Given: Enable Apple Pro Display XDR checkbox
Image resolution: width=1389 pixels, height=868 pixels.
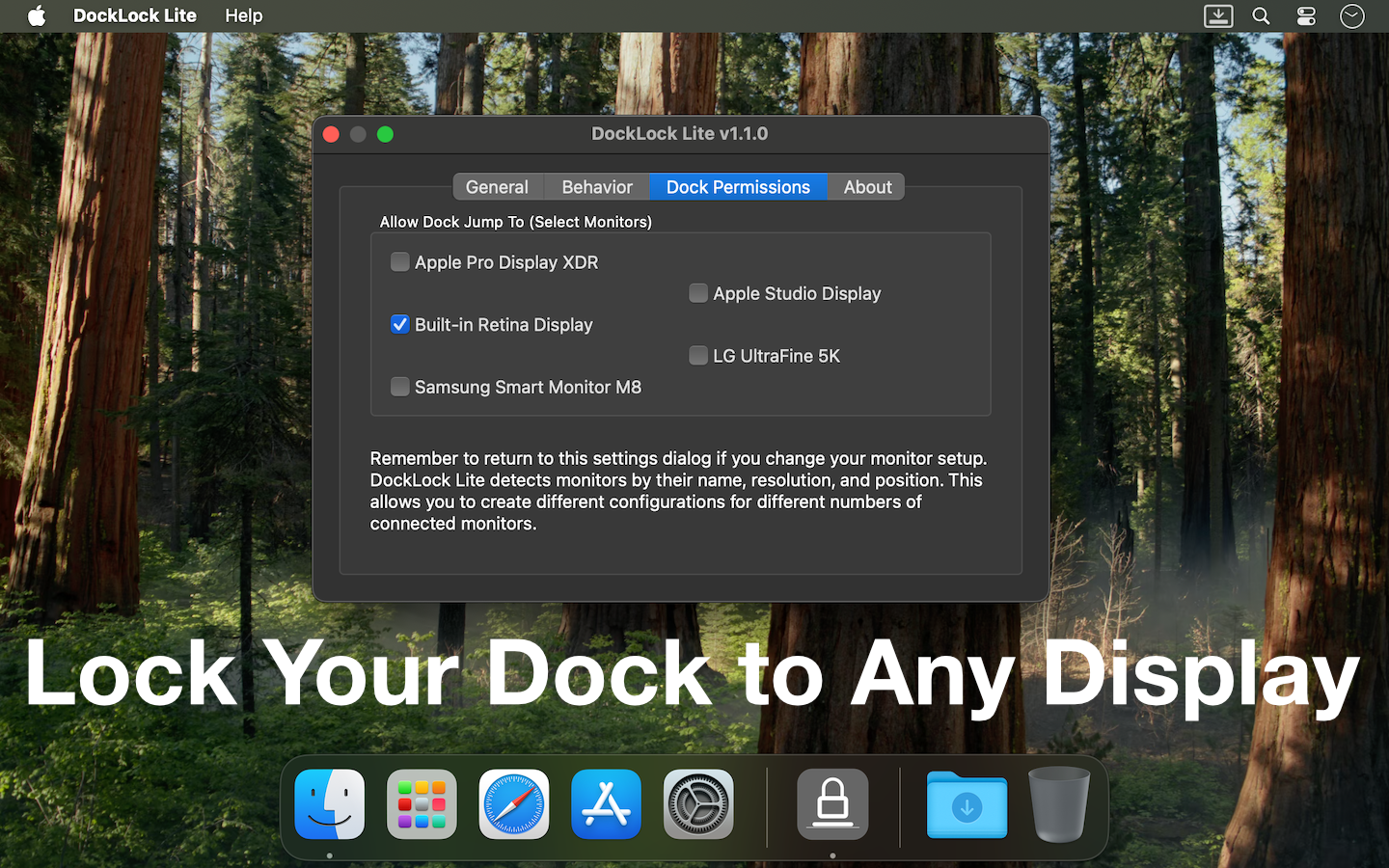Looking at the screenshot, I should [399, 261].
